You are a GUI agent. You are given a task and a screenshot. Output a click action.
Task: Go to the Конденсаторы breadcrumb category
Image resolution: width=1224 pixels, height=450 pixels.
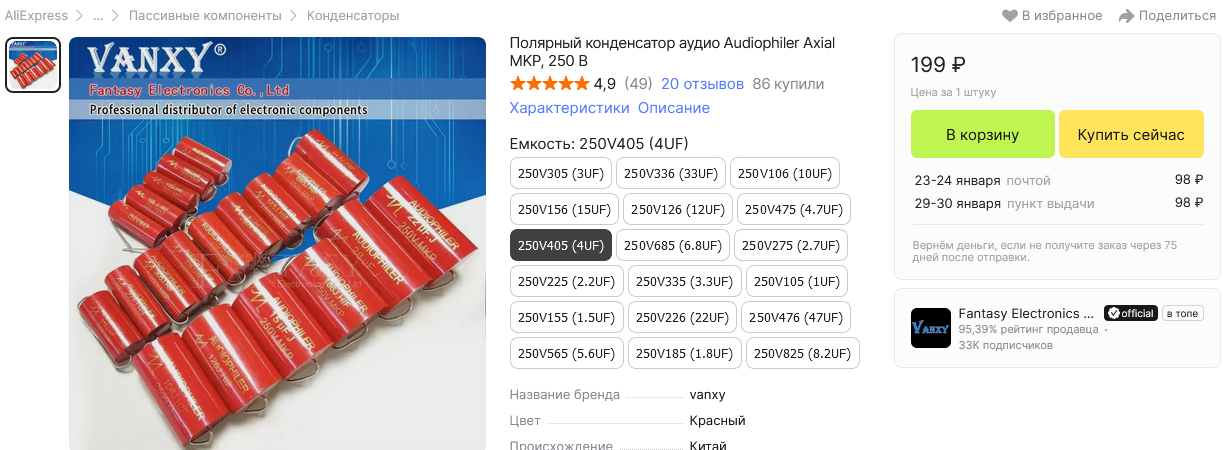coord(353,16)
